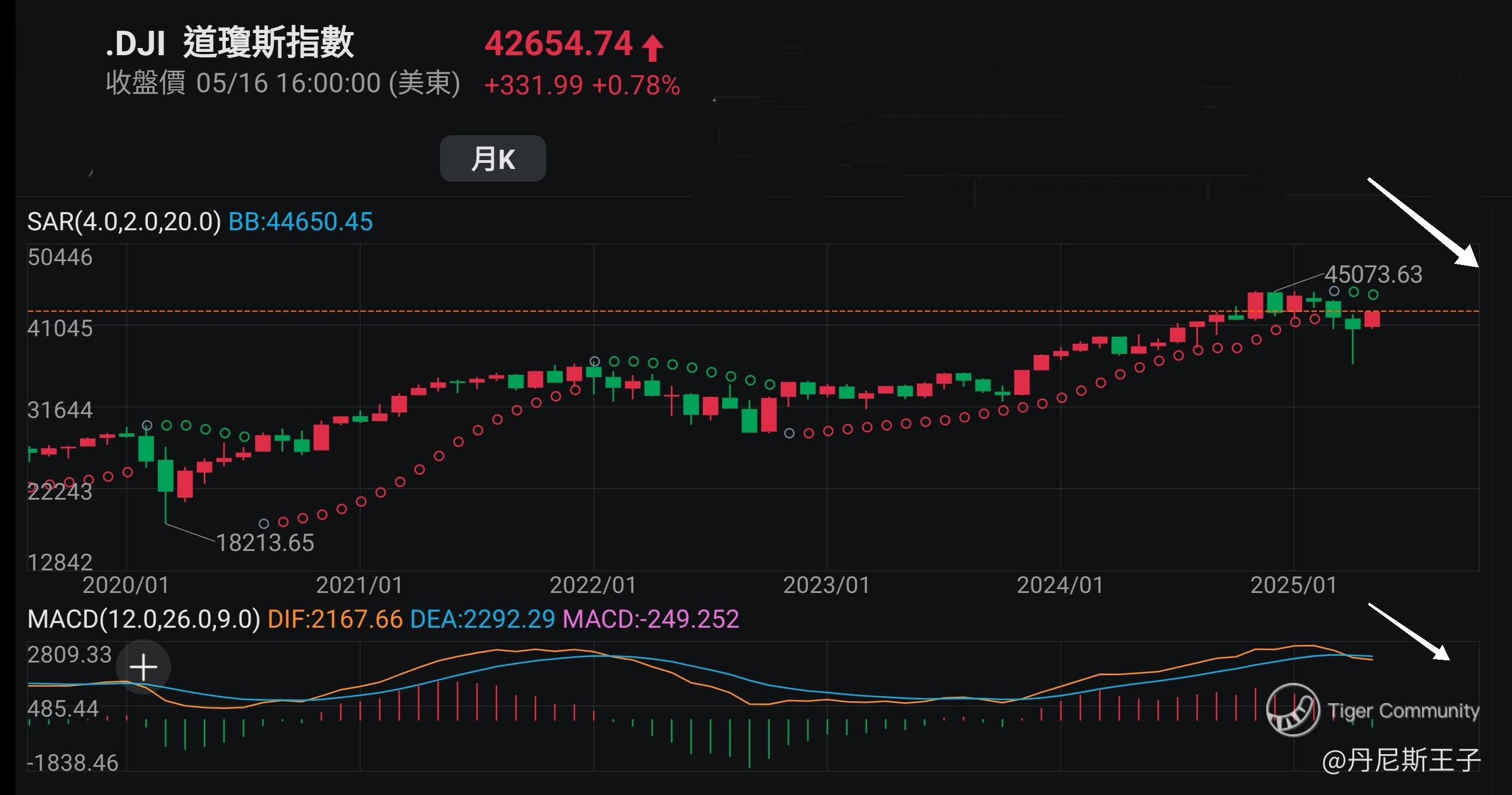Open the SAR(4.0,2.0,20.0) indicator label
The height and width of the screenshot is (795, 1512).
124,222
